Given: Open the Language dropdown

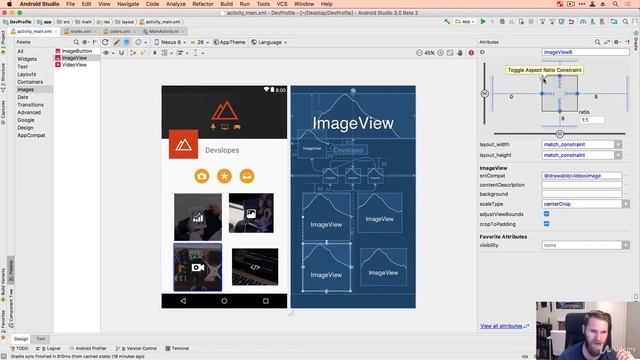Looking at the screenshot, I should coord(269,42).
